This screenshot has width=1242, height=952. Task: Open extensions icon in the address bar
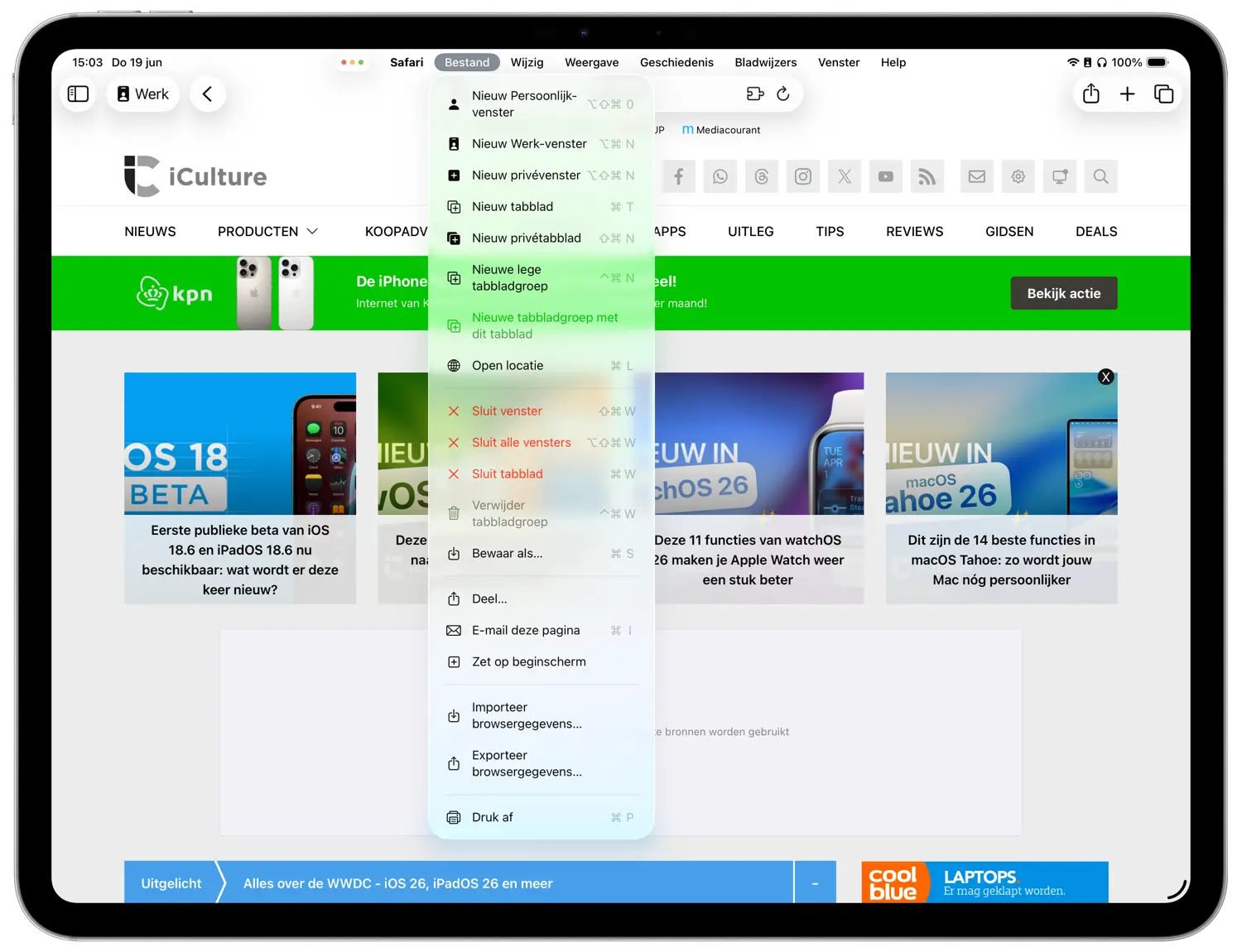pos(755,94)
